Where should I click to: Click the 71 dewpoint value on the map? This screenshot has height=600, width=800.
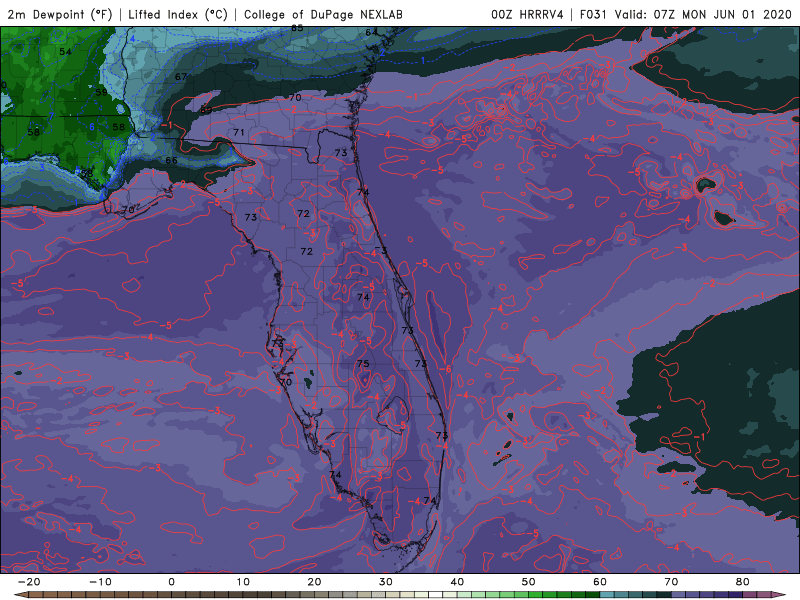(238, 132)
